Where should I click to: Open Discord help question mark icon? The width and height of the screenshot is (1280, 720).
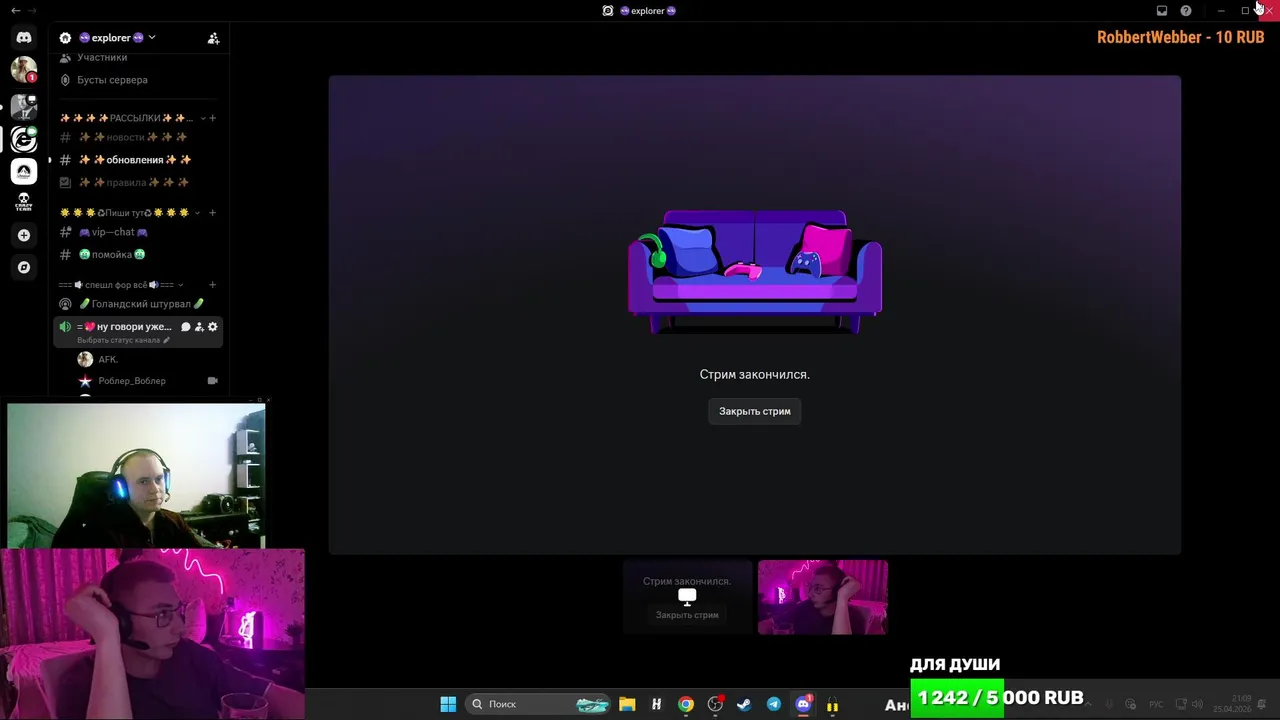pyautogui.click(x=1186, y=11)
